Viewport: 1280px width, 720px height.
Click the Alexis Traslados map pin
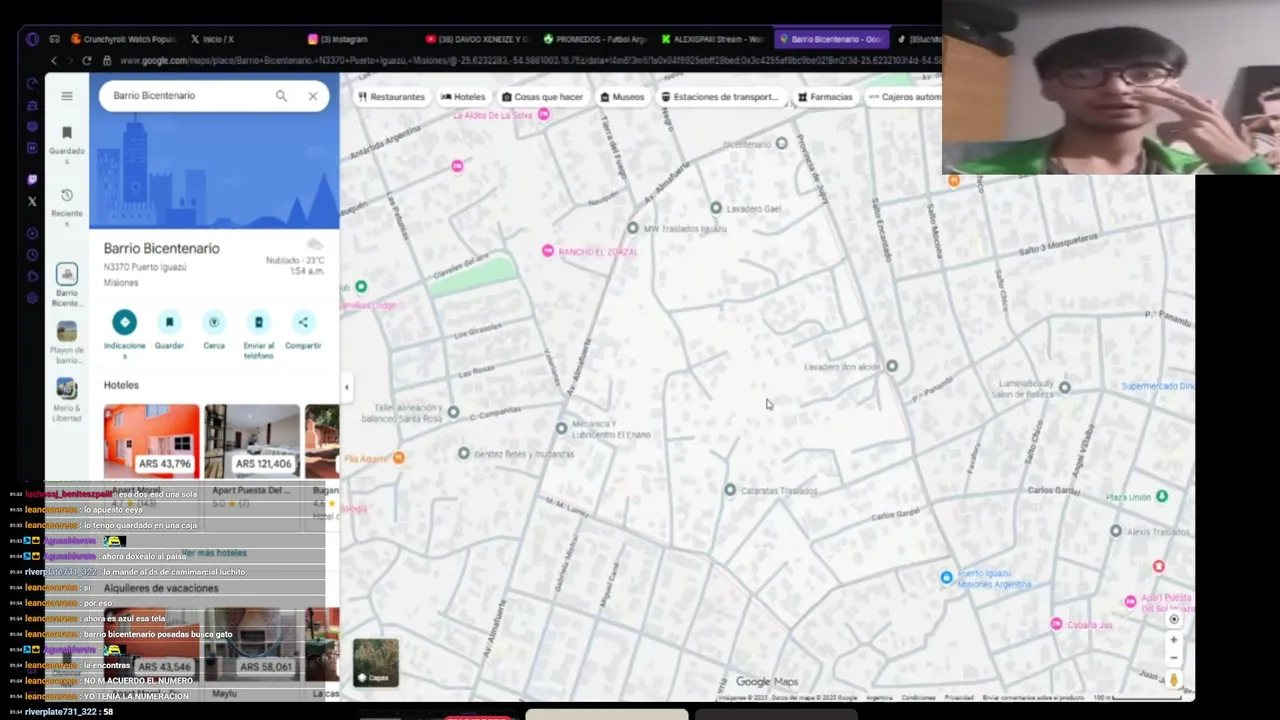point(1116,531)
